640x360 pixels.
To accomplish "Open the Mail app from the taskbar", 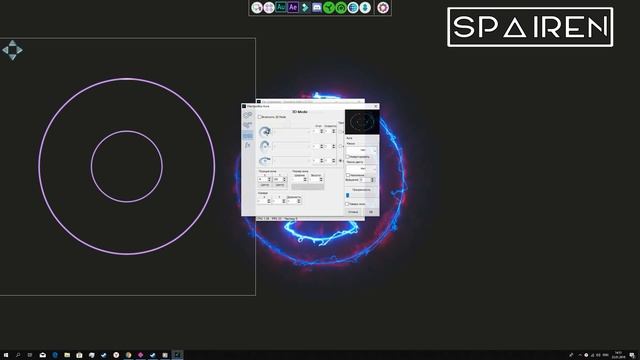I will 42,355.
